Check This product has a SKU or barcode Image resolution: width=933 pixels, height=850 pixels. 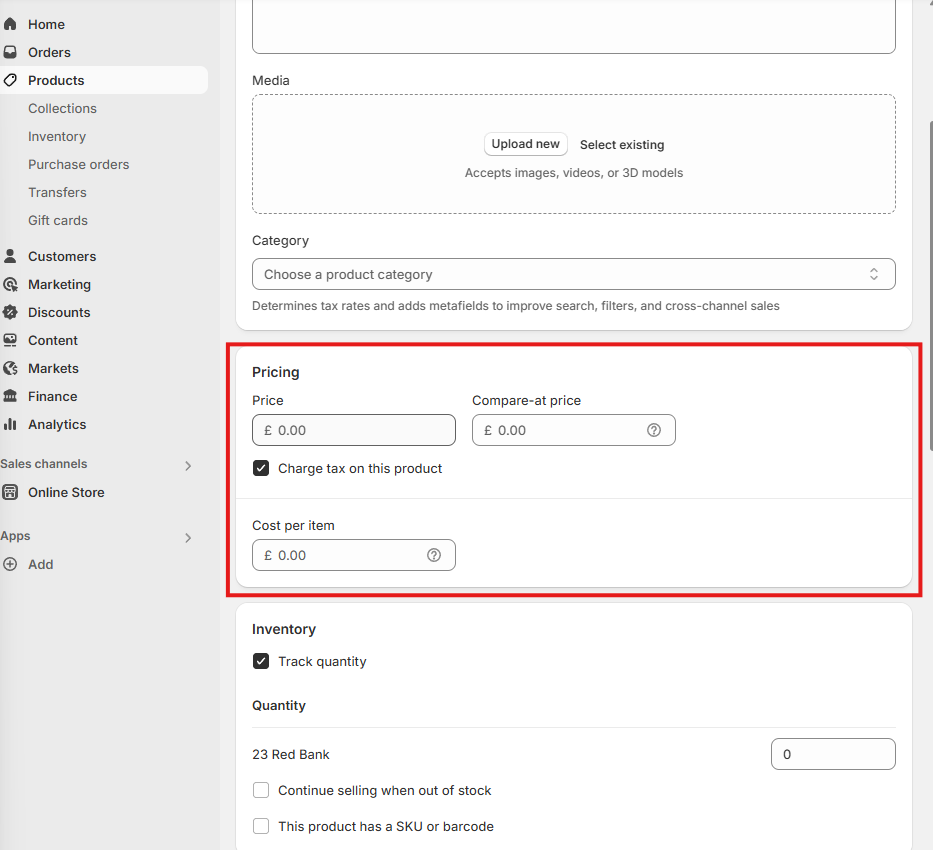(261, 826)
